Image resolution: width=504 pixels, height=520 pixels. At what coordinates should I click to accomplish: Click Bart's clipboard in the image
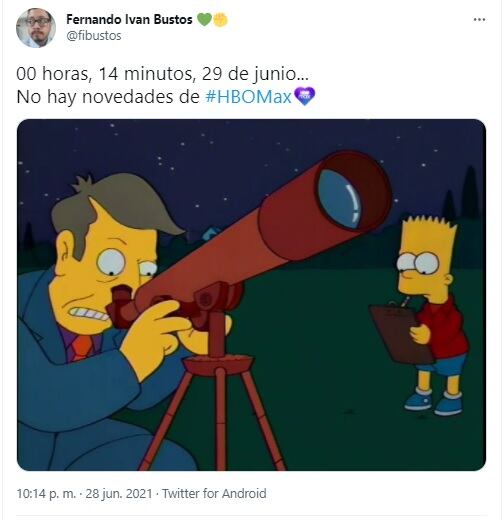(x=400, y=334)
